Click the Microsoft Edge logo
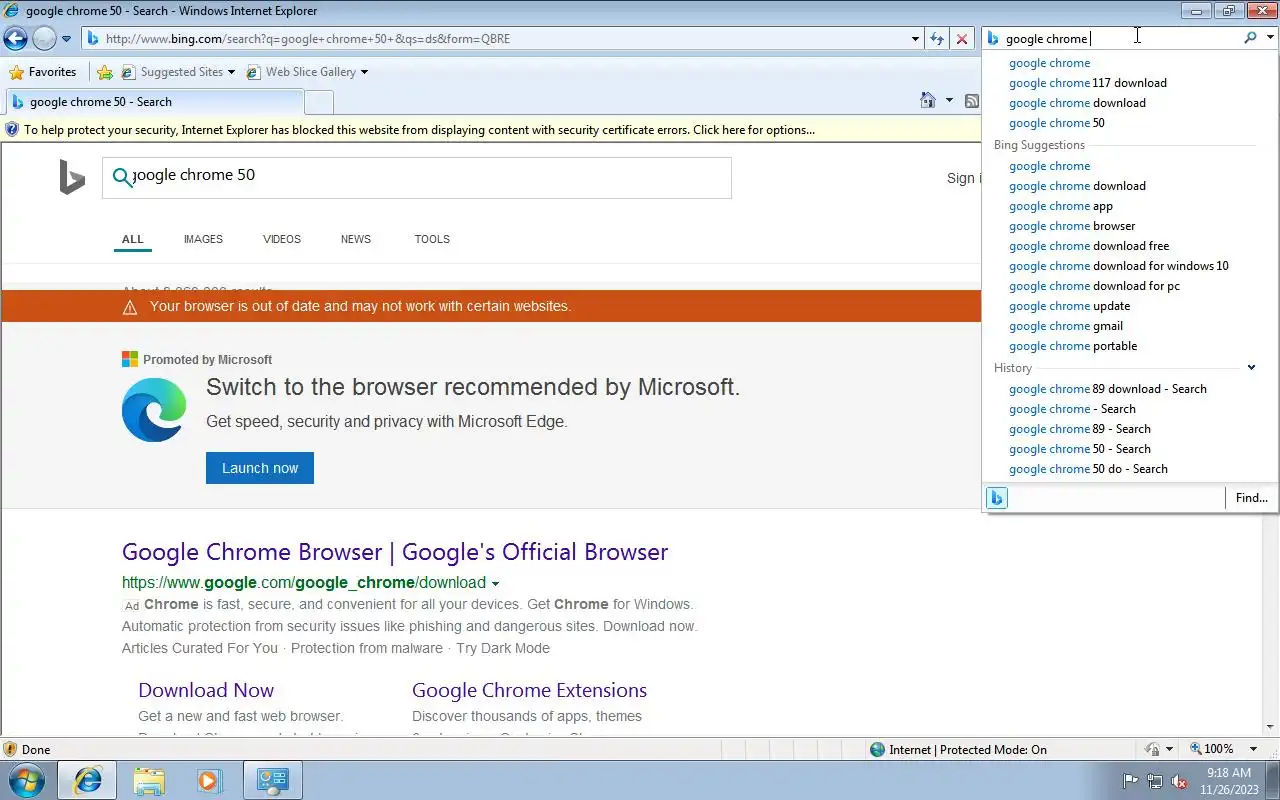 point(154,410)
